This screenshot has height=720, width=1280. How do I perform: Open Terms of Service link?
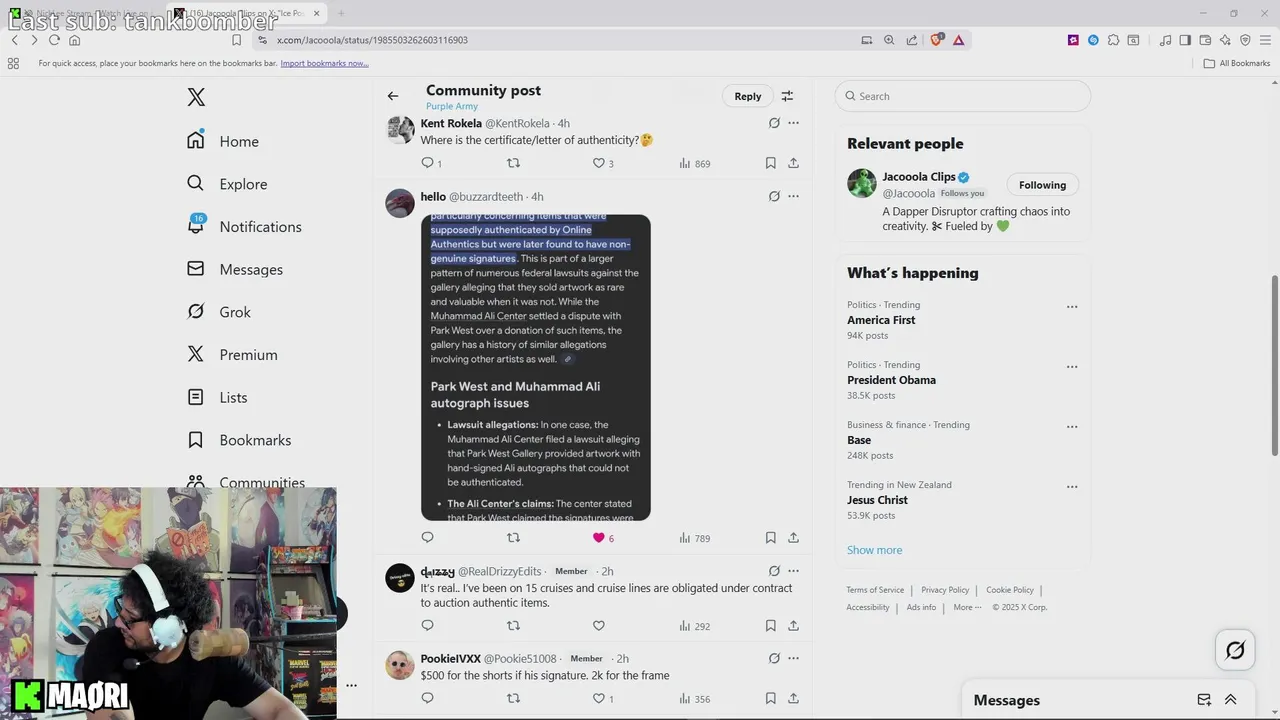pos(875,590)
